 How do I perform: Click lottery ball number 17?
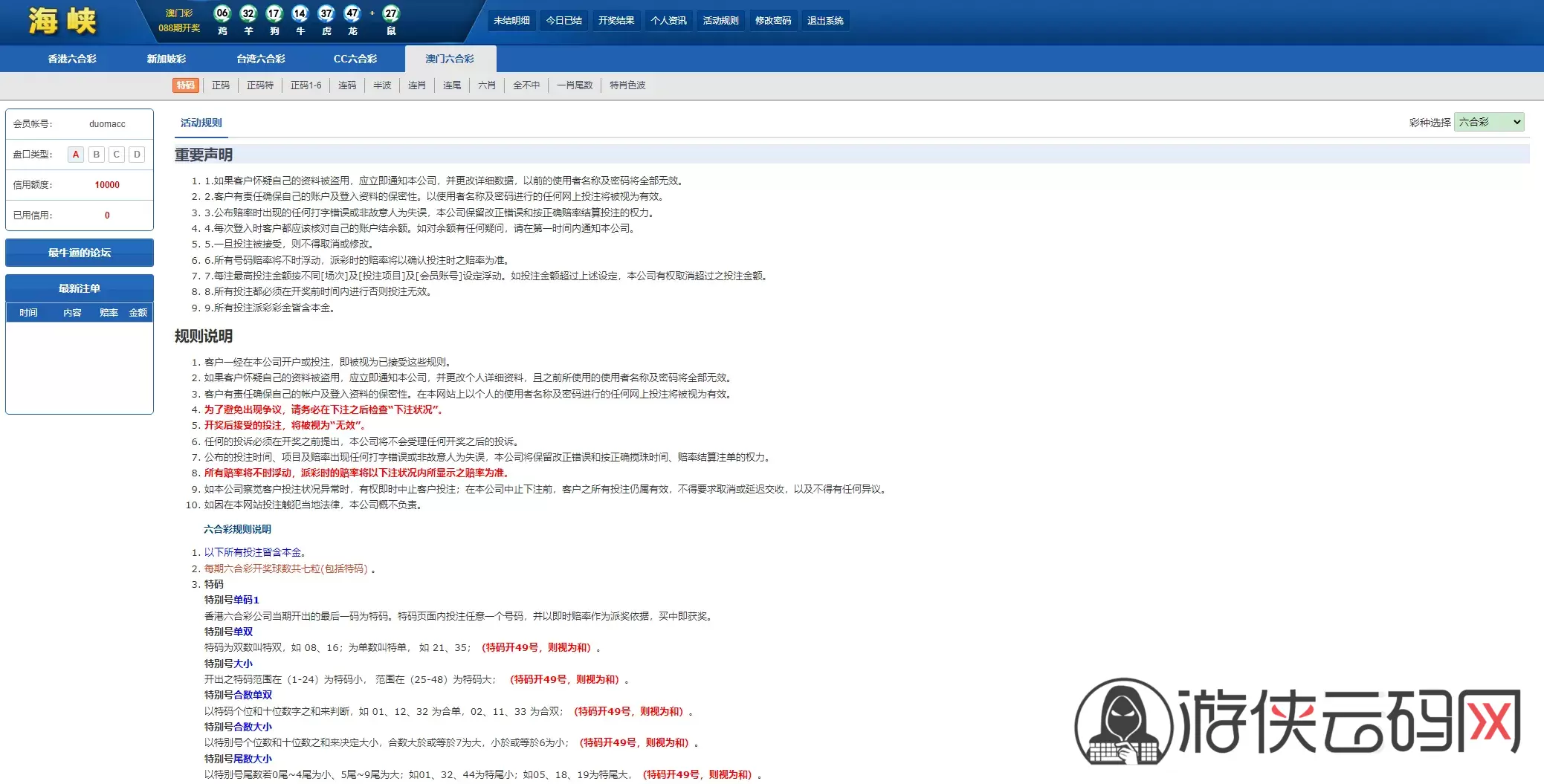coord(274,13)
